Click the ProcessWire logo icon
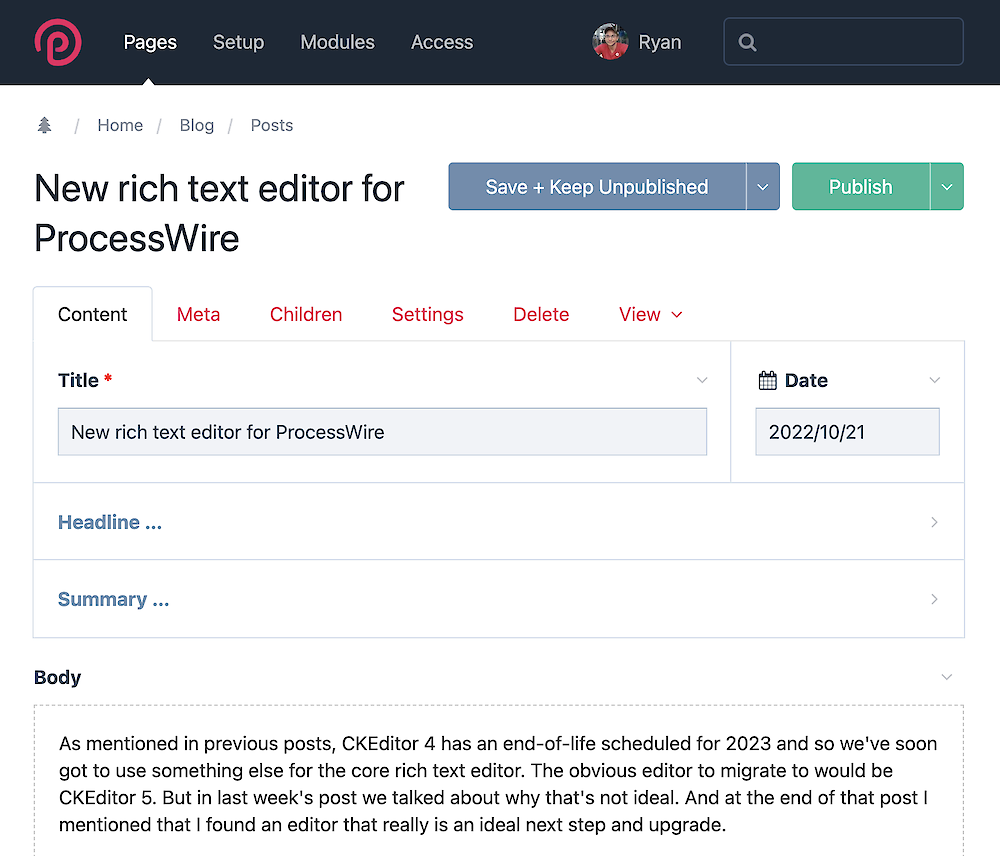 click(x=58, y=42)
